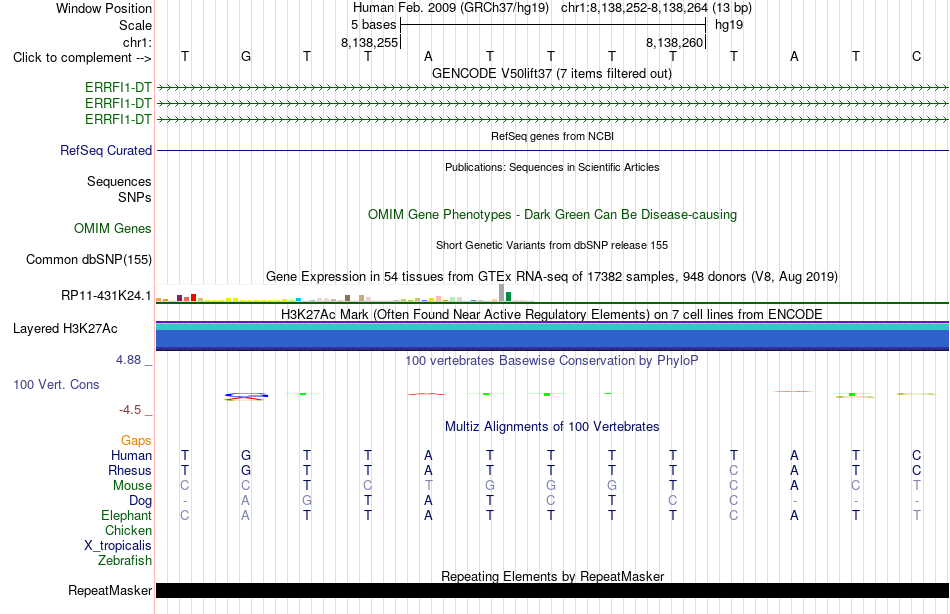This screenshot has height=614, width=950.
Task: Select the Zebrafish species label
Action: (125, 560)
